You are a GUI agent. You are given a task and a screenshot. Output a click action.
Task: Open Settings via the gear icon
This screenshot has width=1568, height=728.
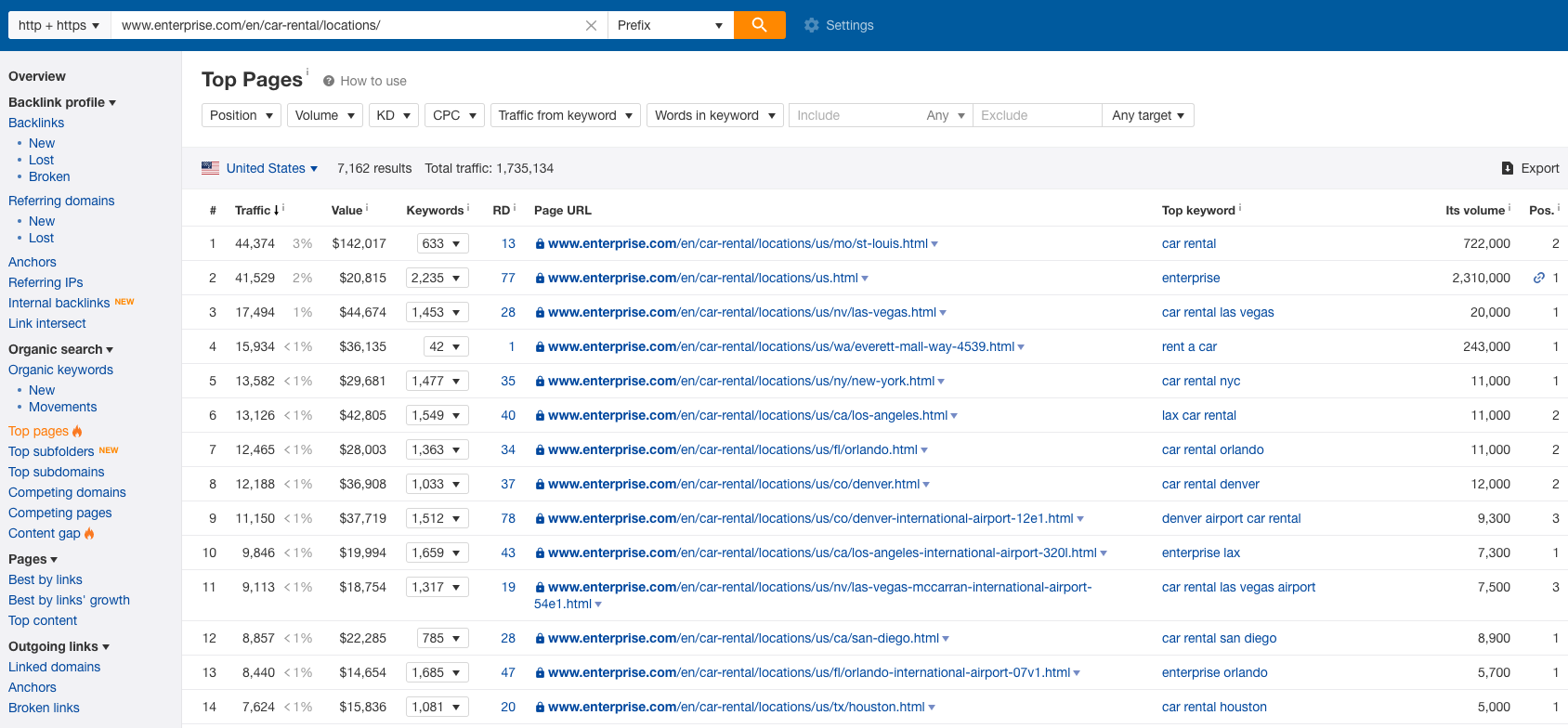point(812,25)
